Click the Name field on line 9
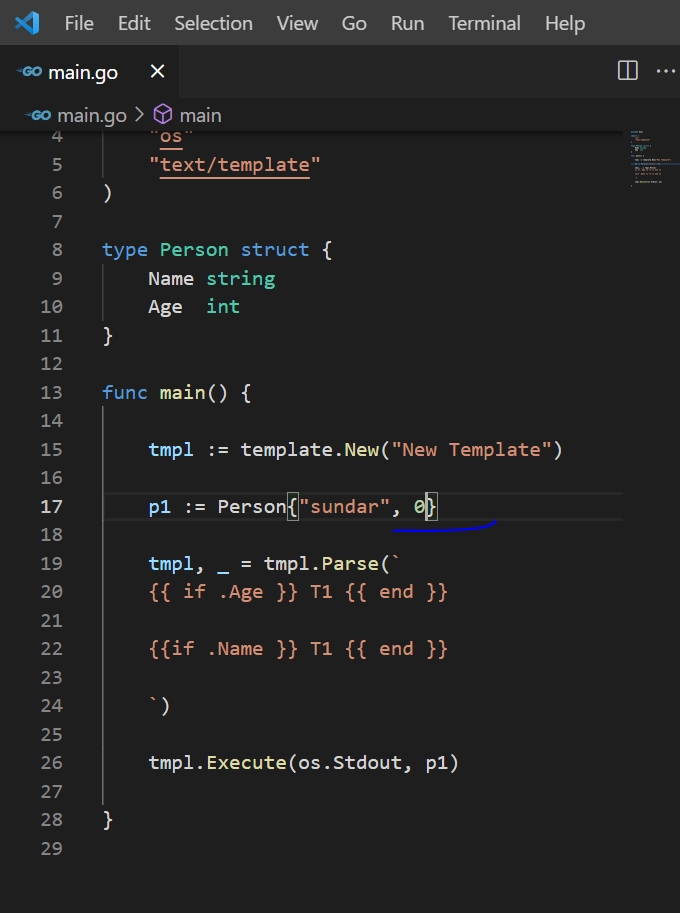This screenshot has height=913, width=680. click(x=171, y=278)
